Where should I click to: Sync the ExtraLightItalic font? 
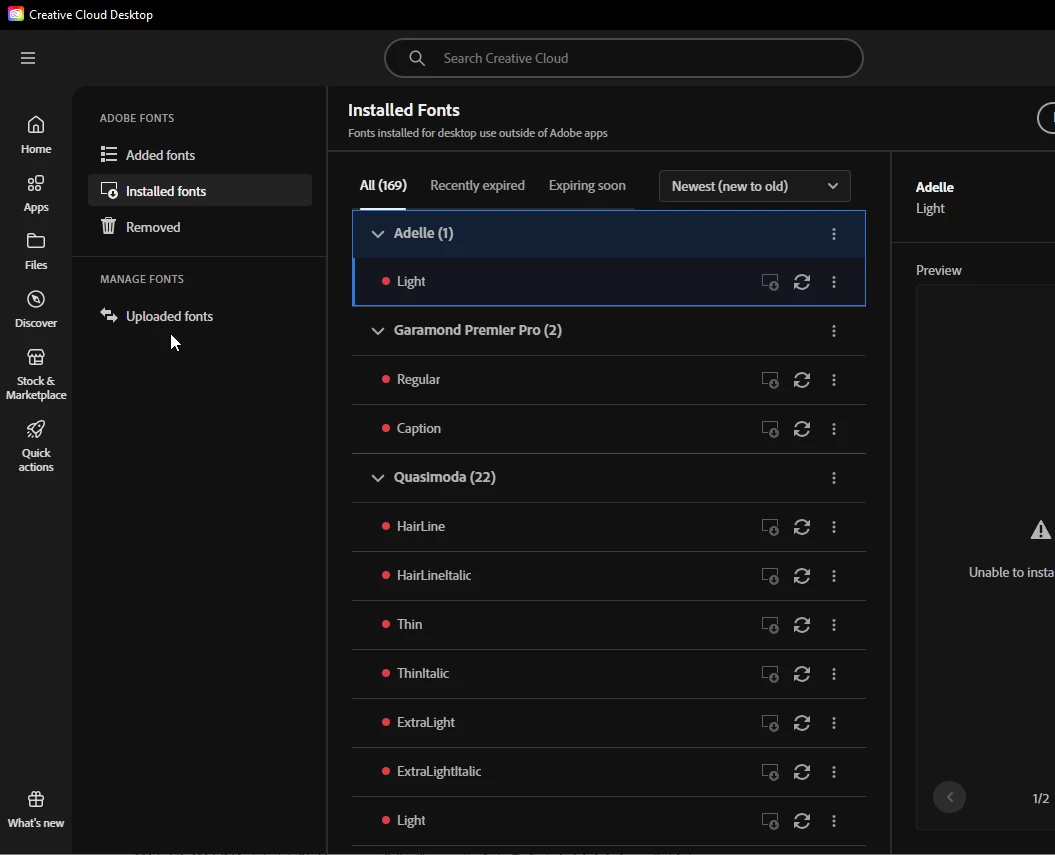801,772
